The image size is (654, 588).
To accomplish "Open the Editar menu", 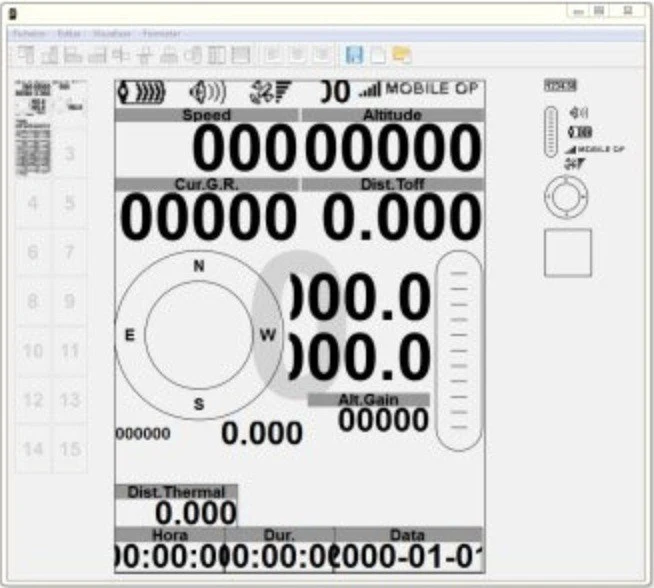I will coord(69,33).
